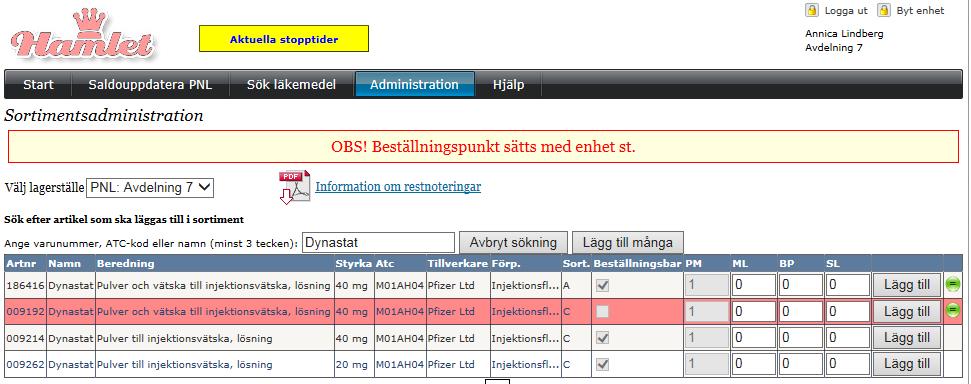Screen dimensions: 971x384
Task: Select article number 009192 cell
Action: [25, 312]
